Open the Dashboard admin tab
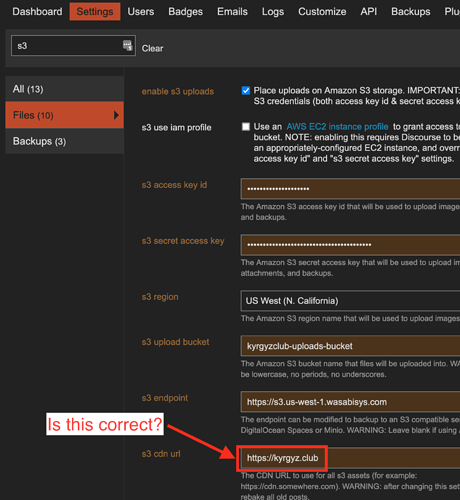Image resolution: width=460 pixels, height=500 pixels. pos(37,12)
